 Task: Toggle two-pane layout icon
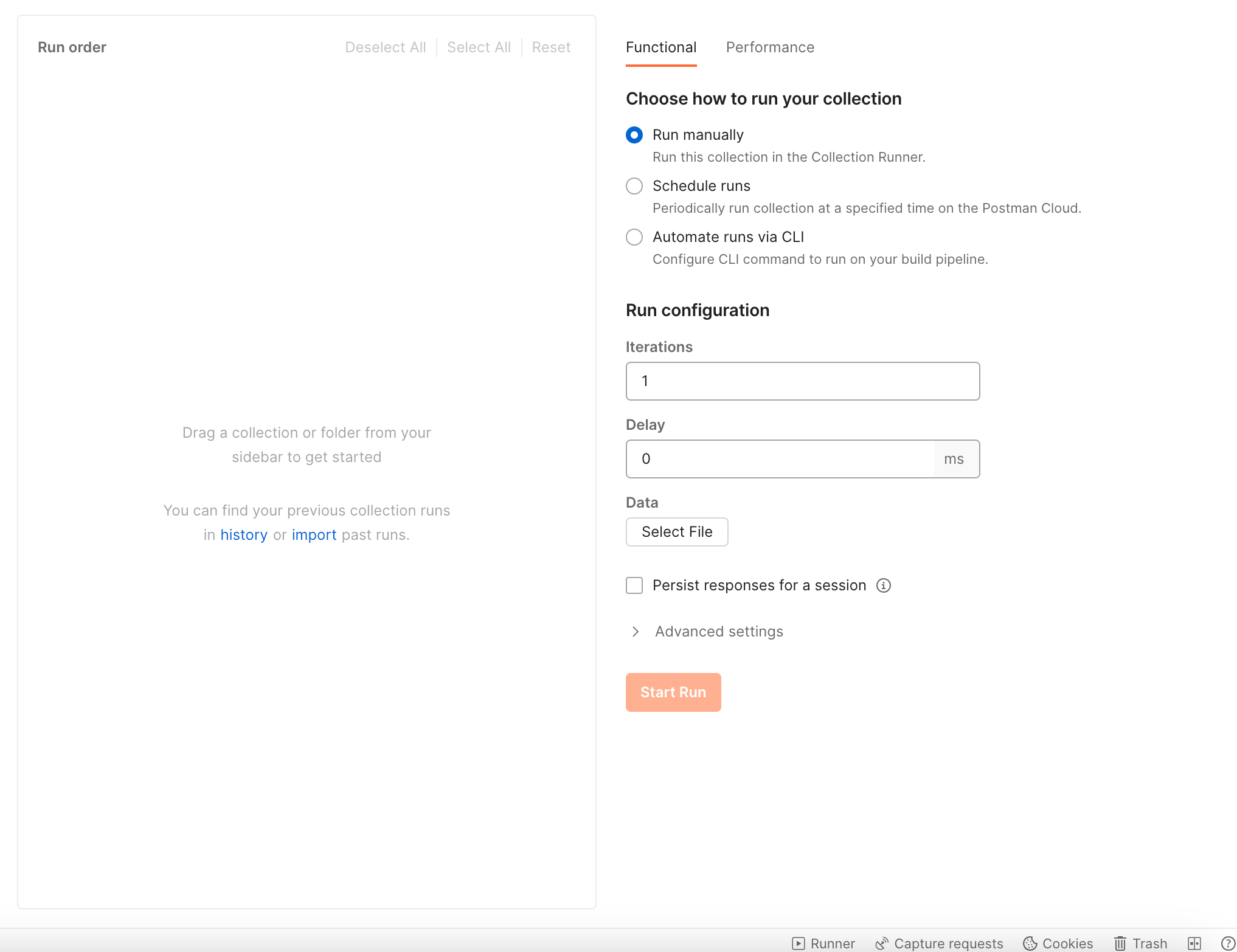pyautogui.click(x=1194, y=943)
